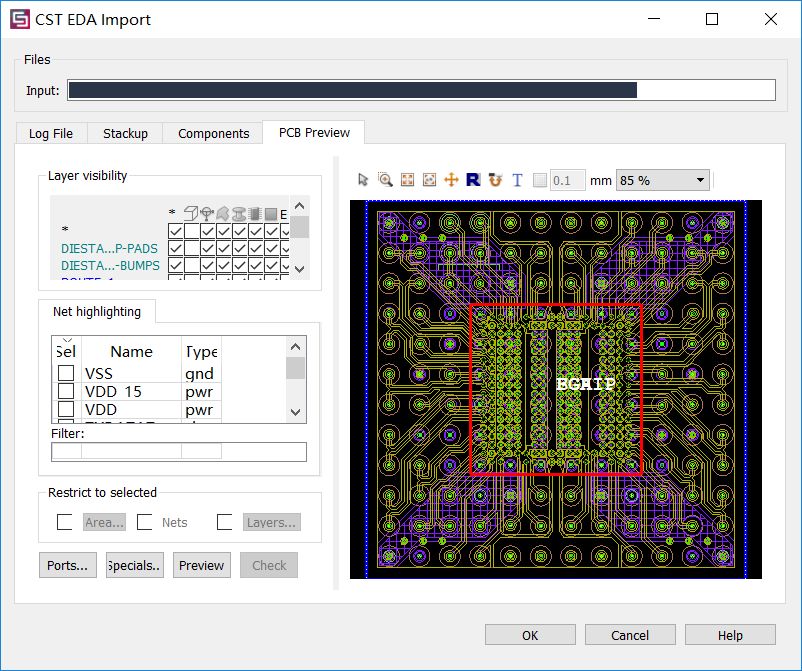
Task: Click net list scroll down arrow
Action: [296, 412]
